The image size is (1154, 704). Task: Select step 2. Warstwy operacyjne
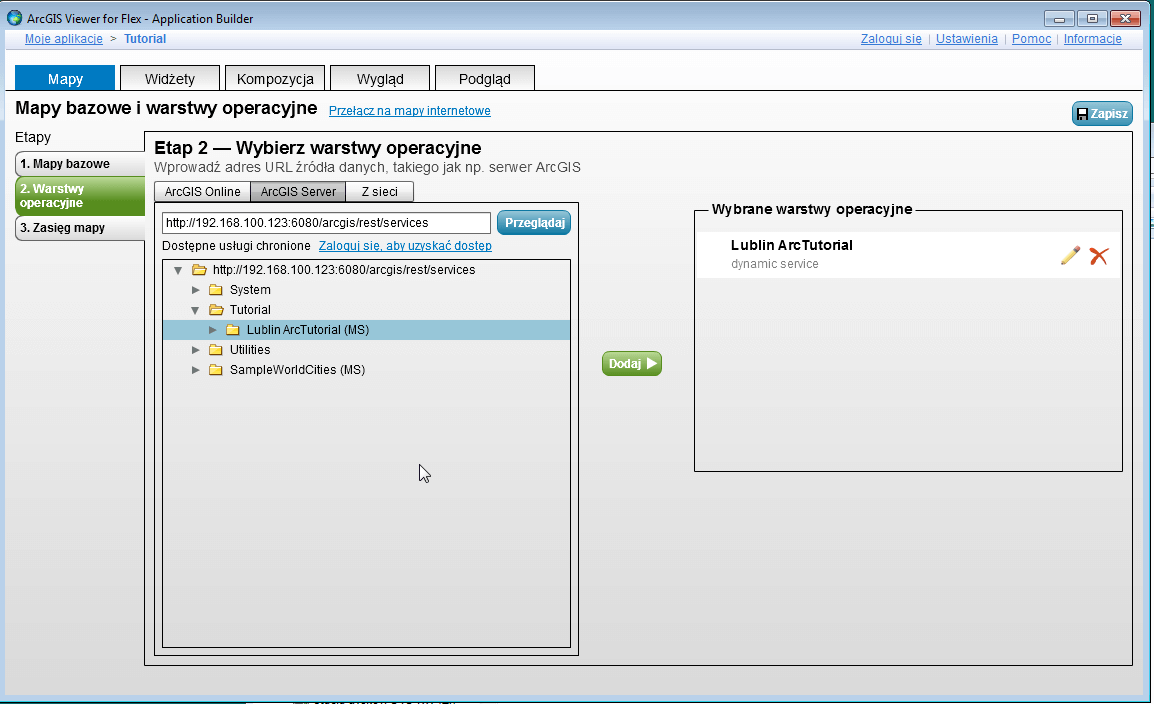point(79,196)
